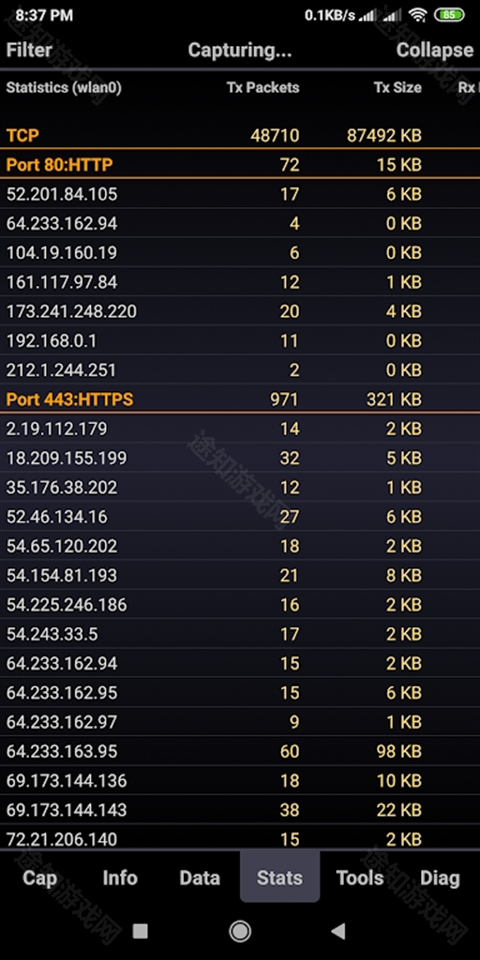
Task: Switch to the Cap tab
Action: pos(40,877)
